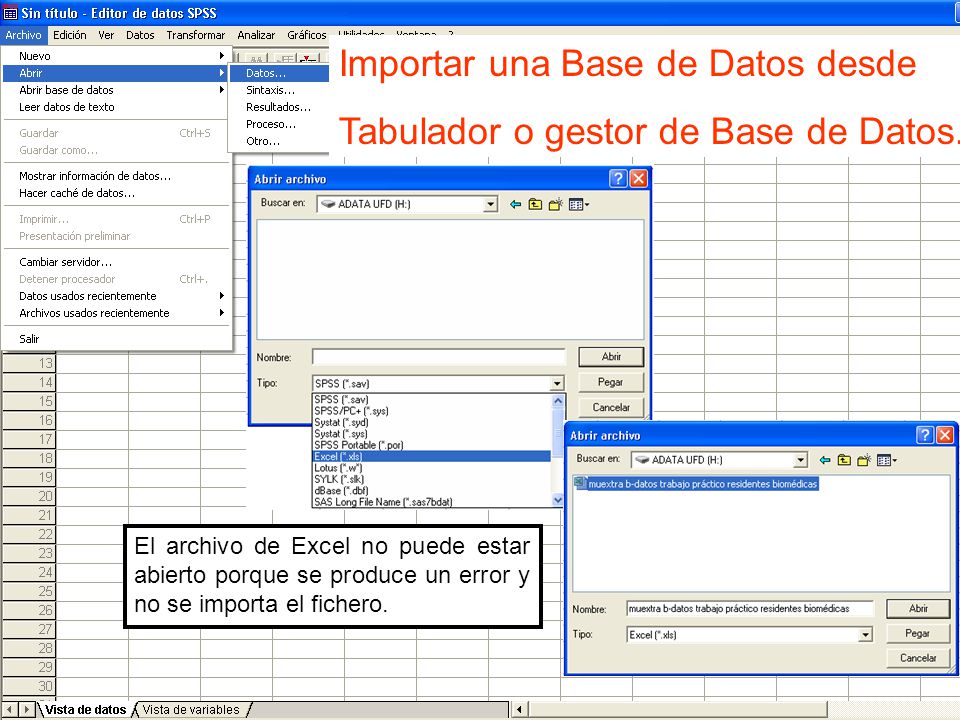Select Otro... in Abrir submenu
Screen dimensions: 960x720
tap(279, 141)
